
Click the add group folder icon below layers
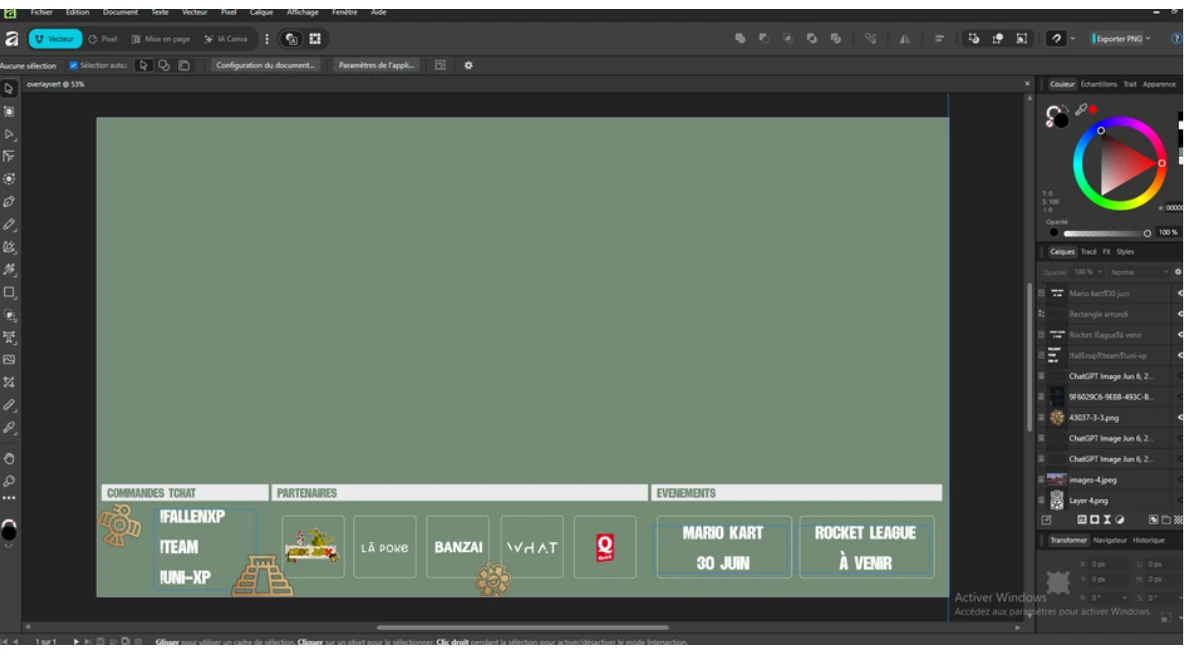click(x=1166, y=520)
